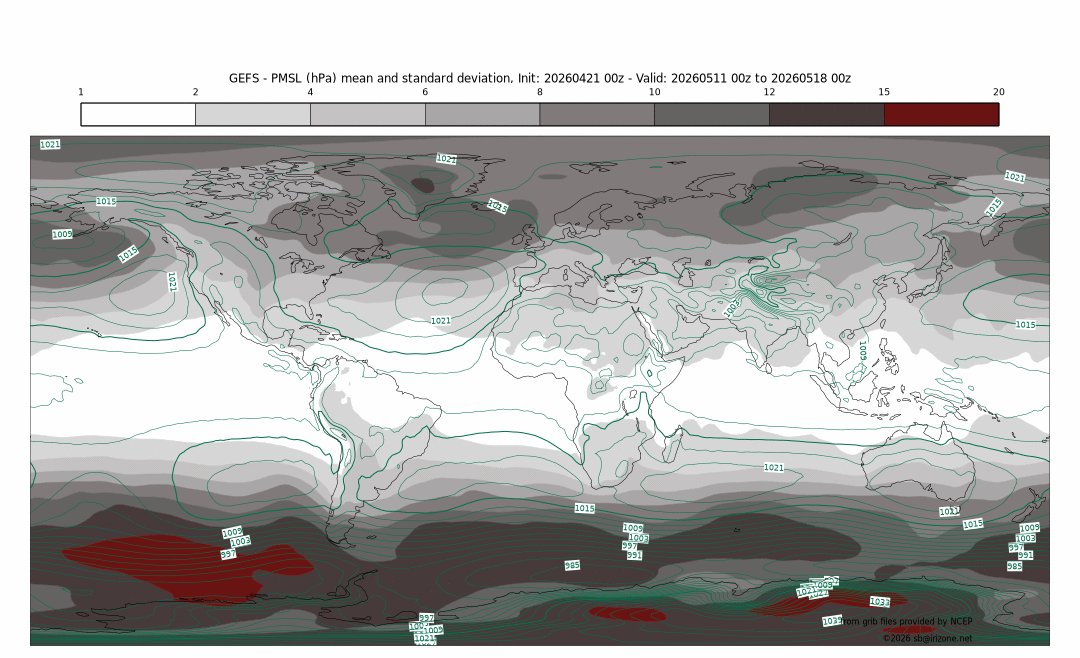Click the 10–12 dark gray colorbar segment

[x=711, y=114]
